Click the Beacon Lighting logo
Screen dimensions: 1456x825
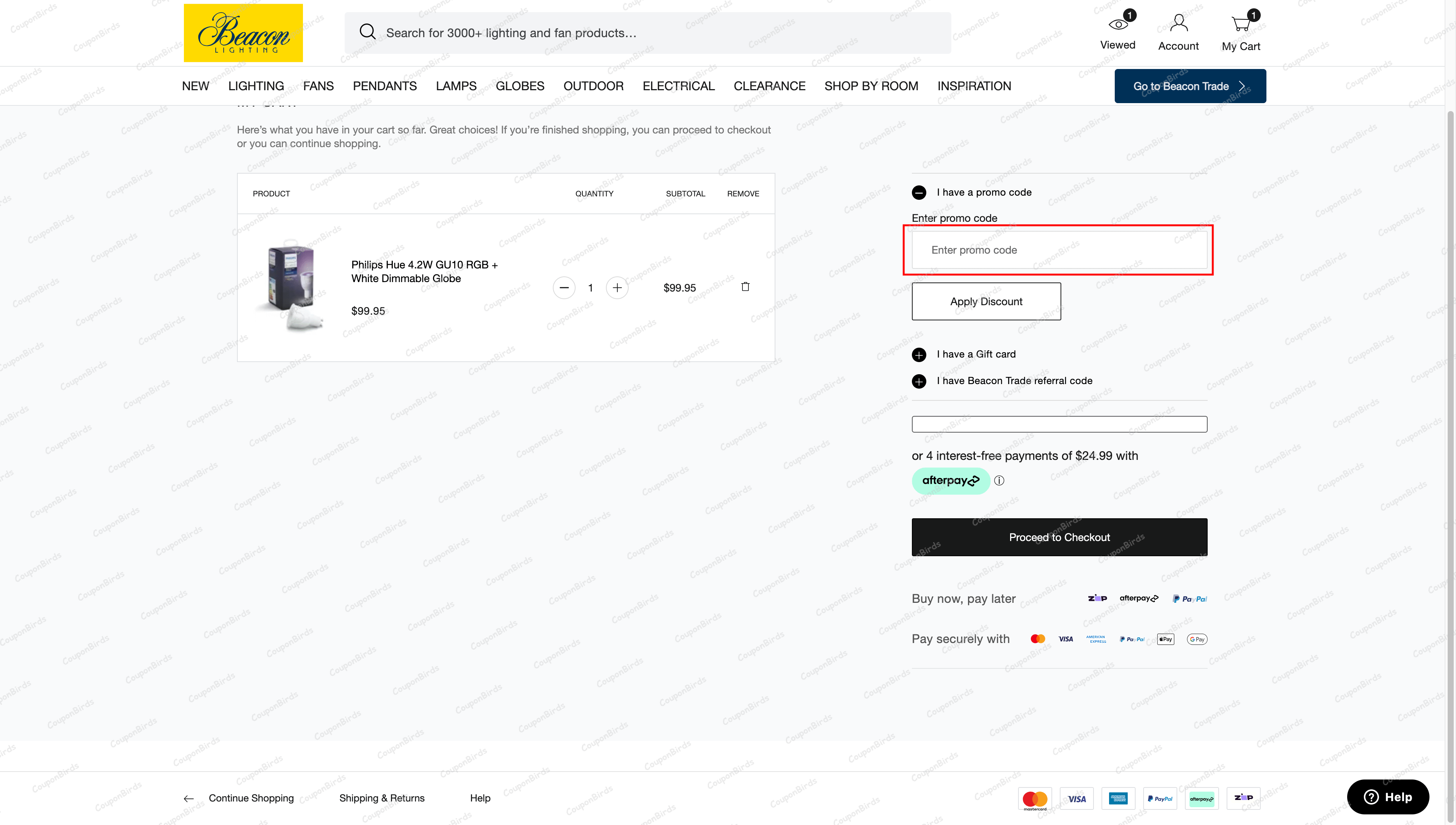click(243, 33)
